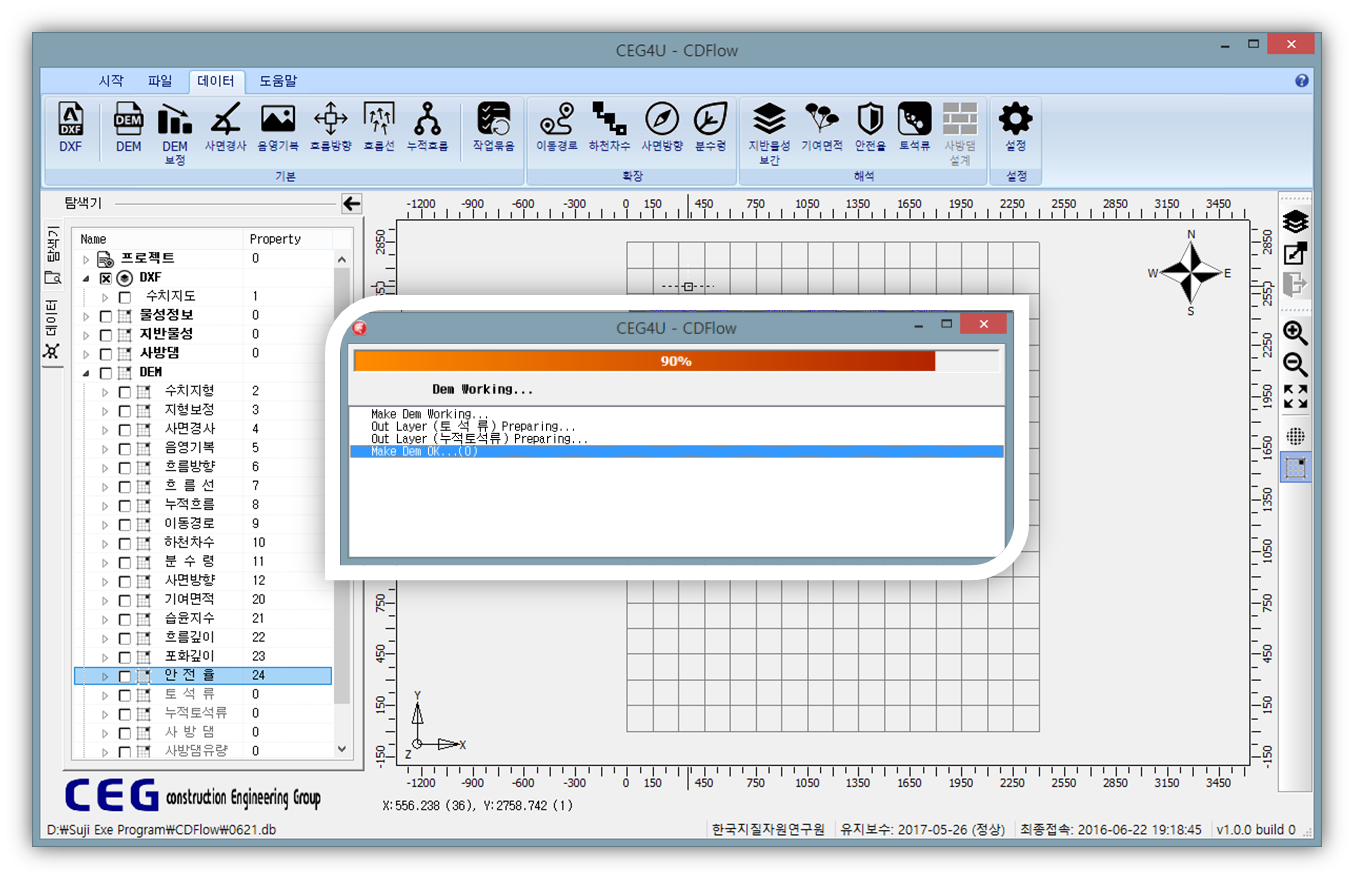Click the fit-to-extent arrows icon

(x=1296, y=396)
